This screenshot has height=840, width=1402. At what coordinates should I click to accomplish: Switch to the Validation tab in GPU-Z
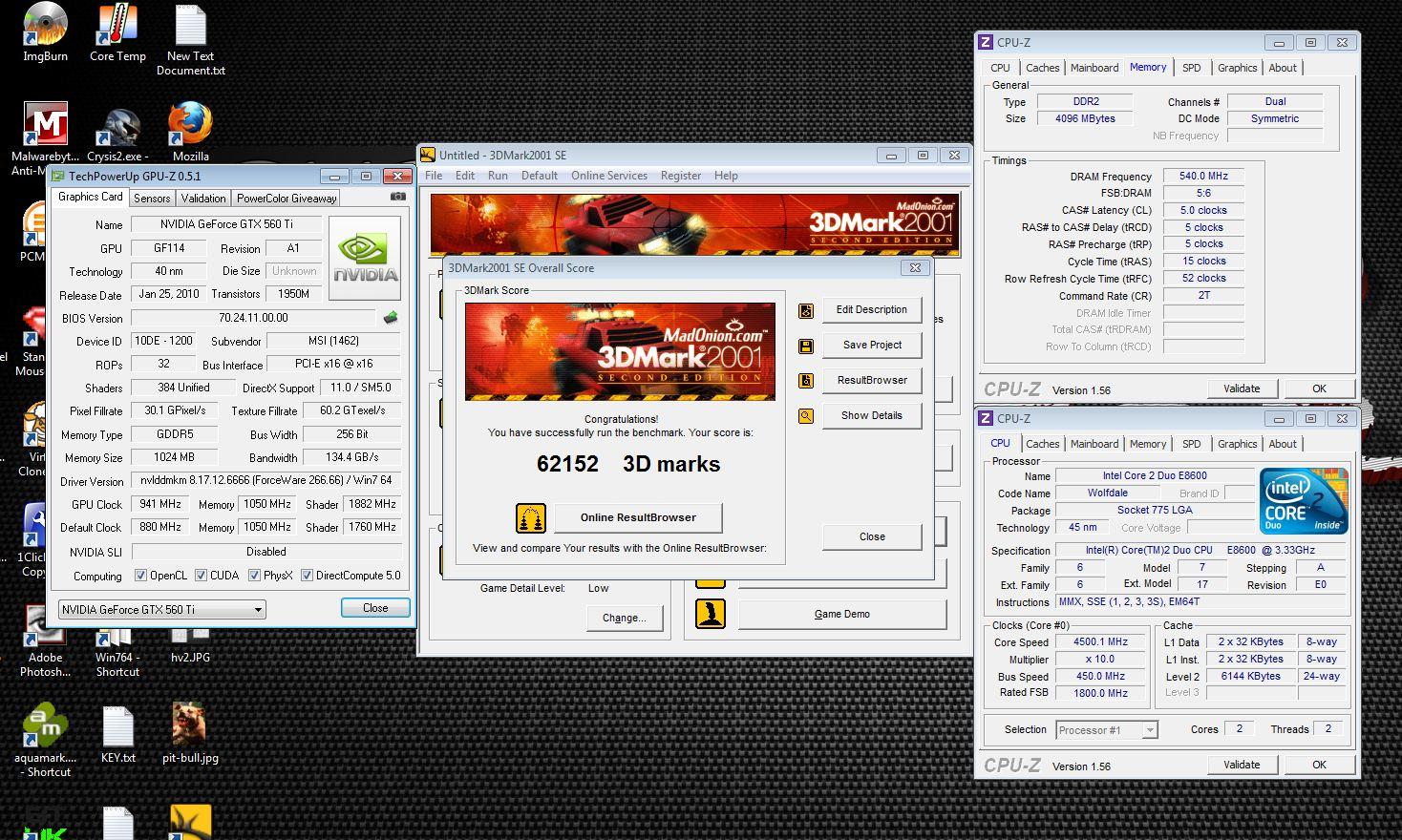[203, 199]
